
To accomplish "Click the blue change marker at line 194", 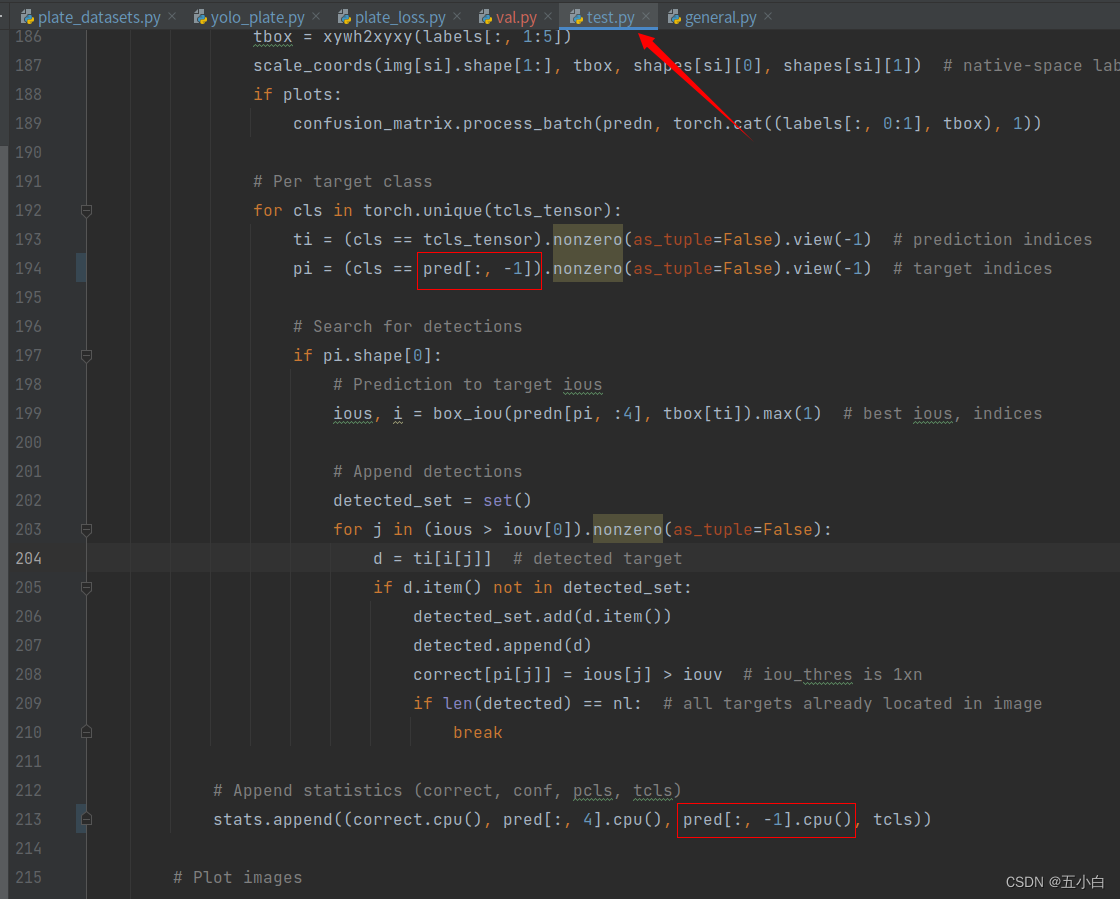I will 81,268.
